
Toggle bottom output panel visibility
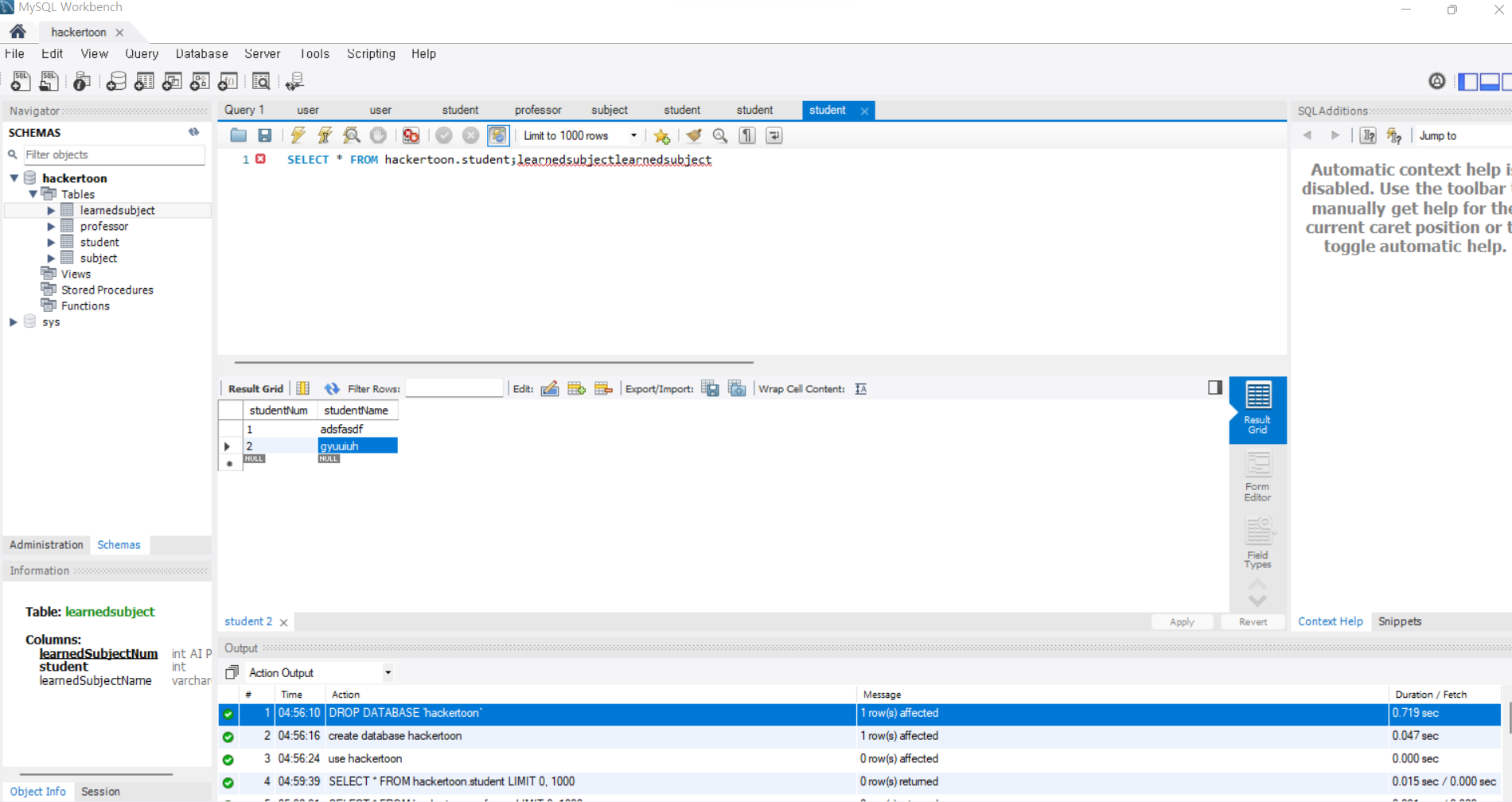click(x=1490, y=81)
